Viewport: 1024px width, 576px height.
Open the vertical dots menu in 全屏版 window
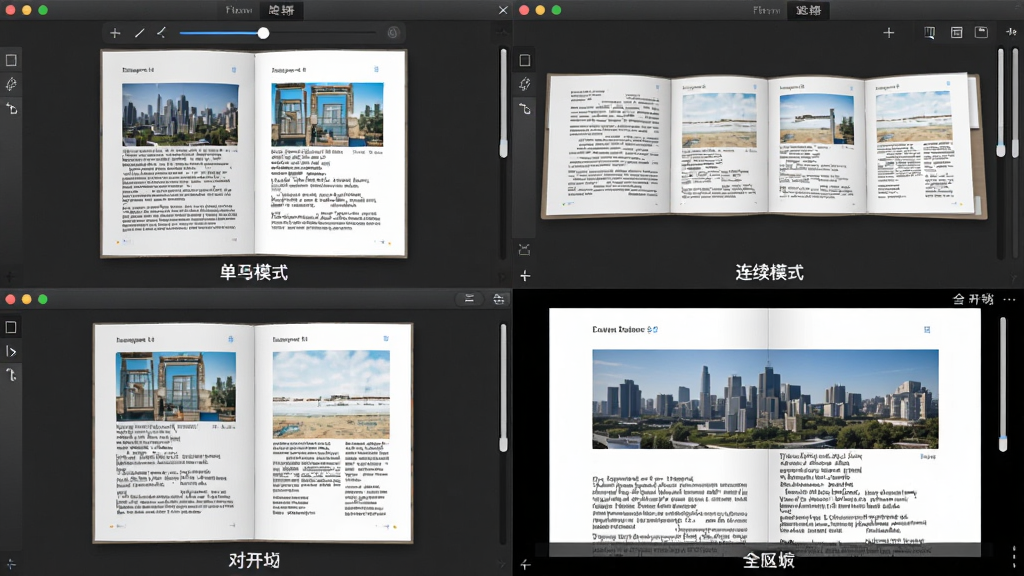click(1014, 556)
